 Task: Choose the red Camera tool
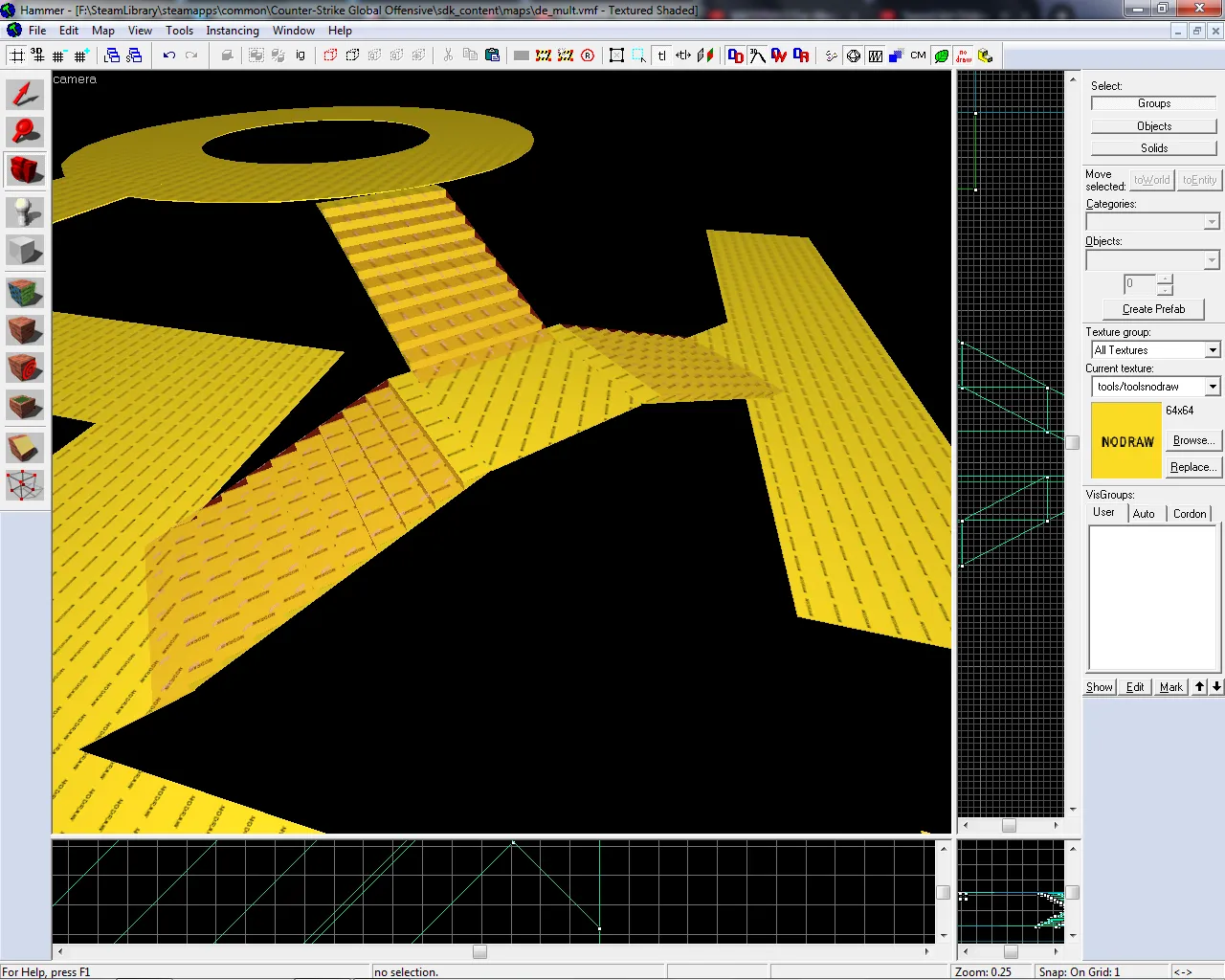[x=25, y=169]
